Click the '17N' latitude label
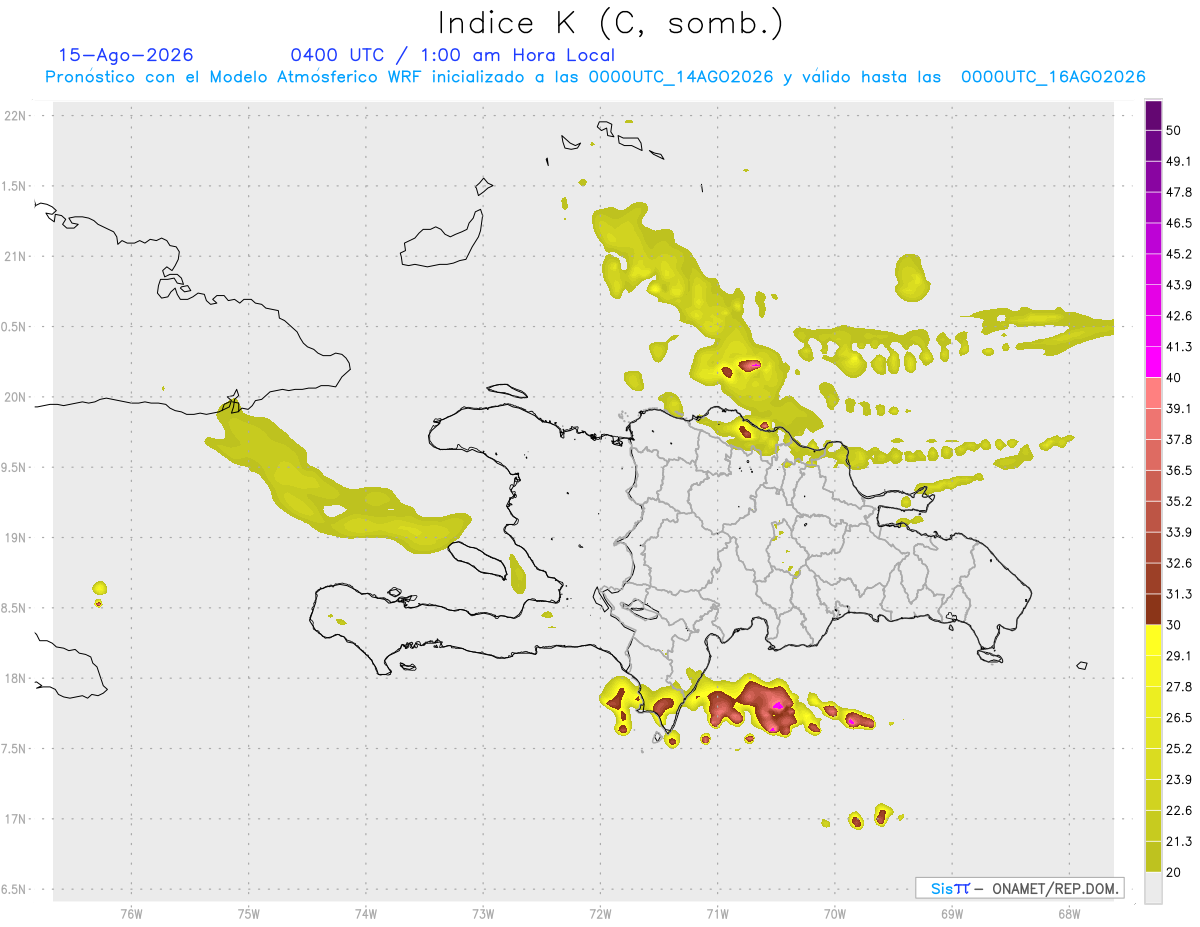The image size is (1200, 927). (16, 819)
